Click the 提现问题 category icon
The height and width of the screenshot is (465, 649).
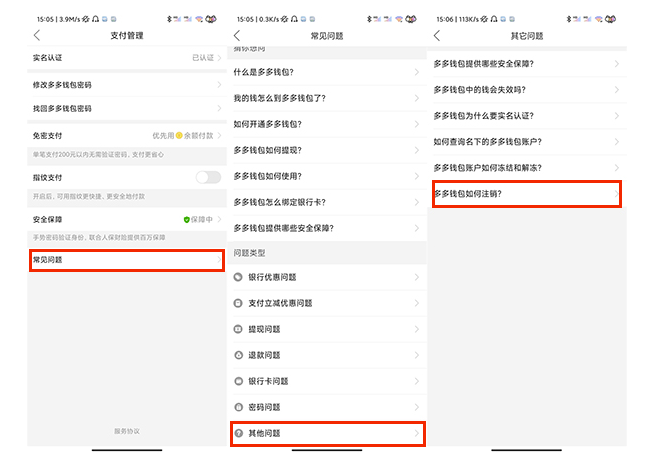(x=238, y=330)
